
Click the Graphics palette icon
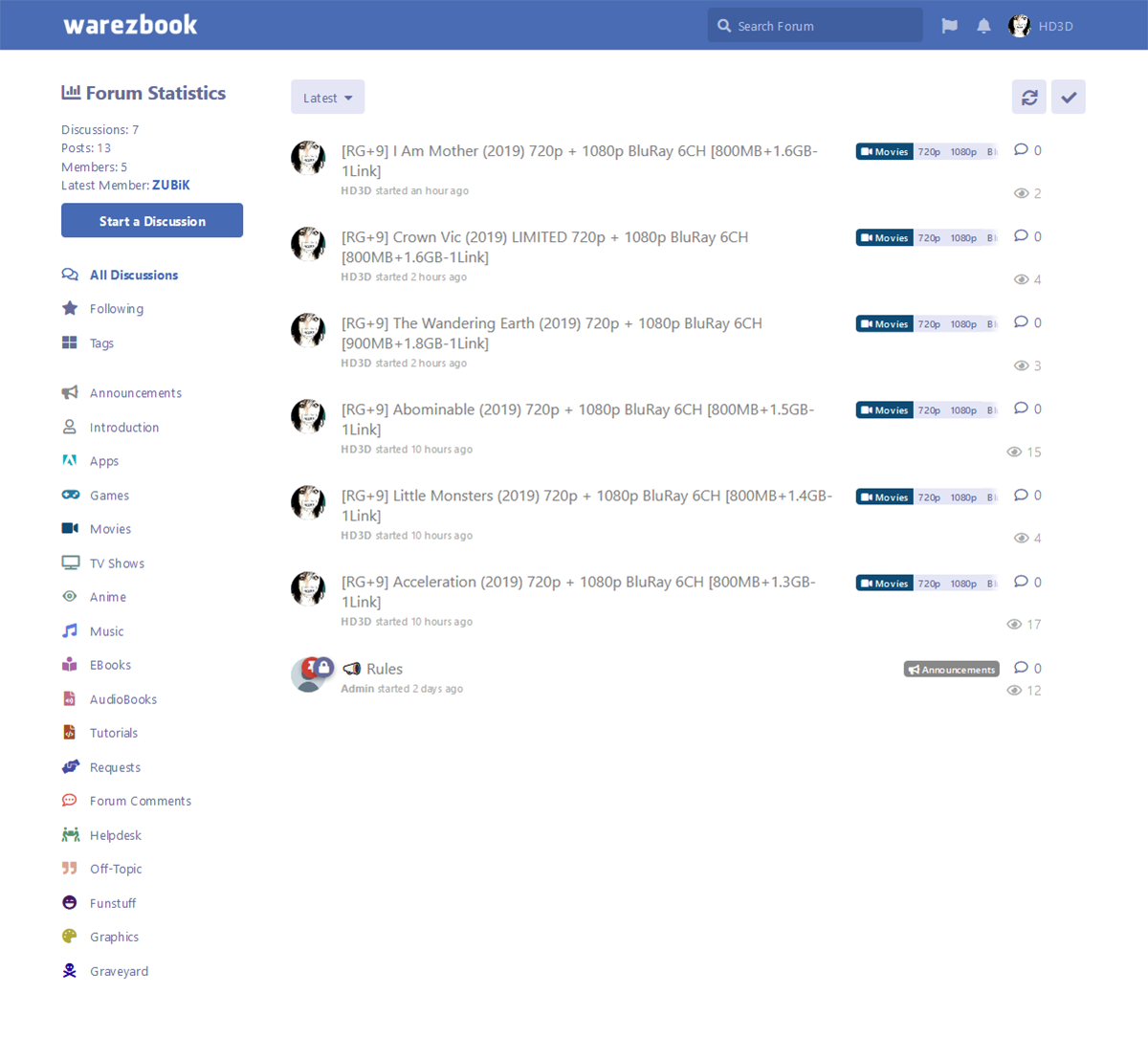pyautogui.click(x=70, y=936)
